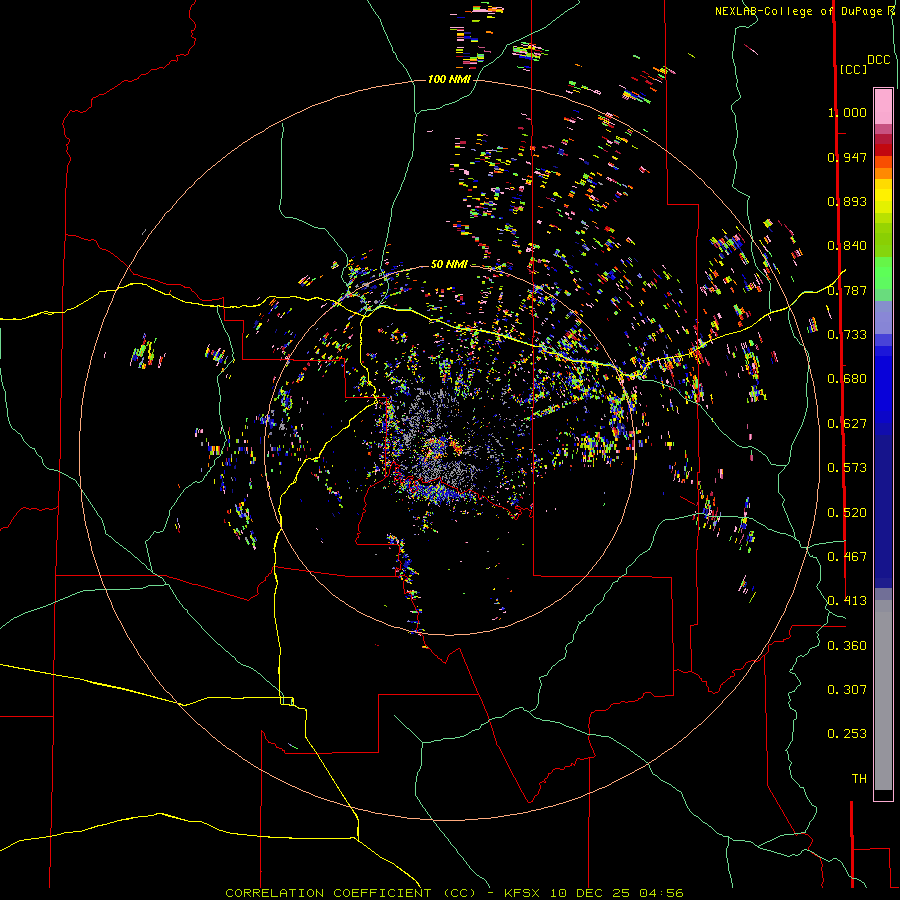Click the 10 DEC 25 date stamp

coord(589,893)
